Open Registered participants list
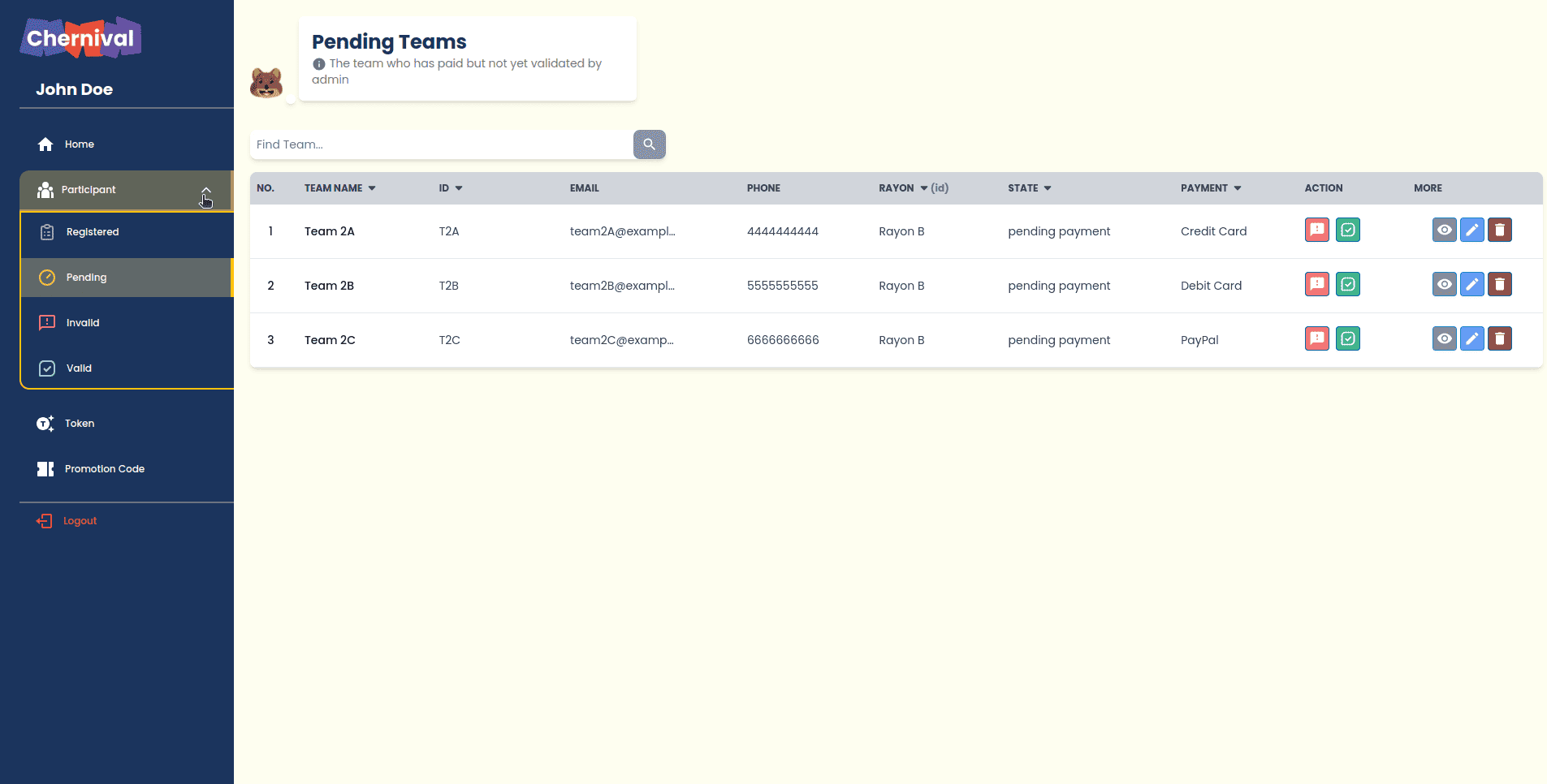1547x784 pixels. pos(127,232)
